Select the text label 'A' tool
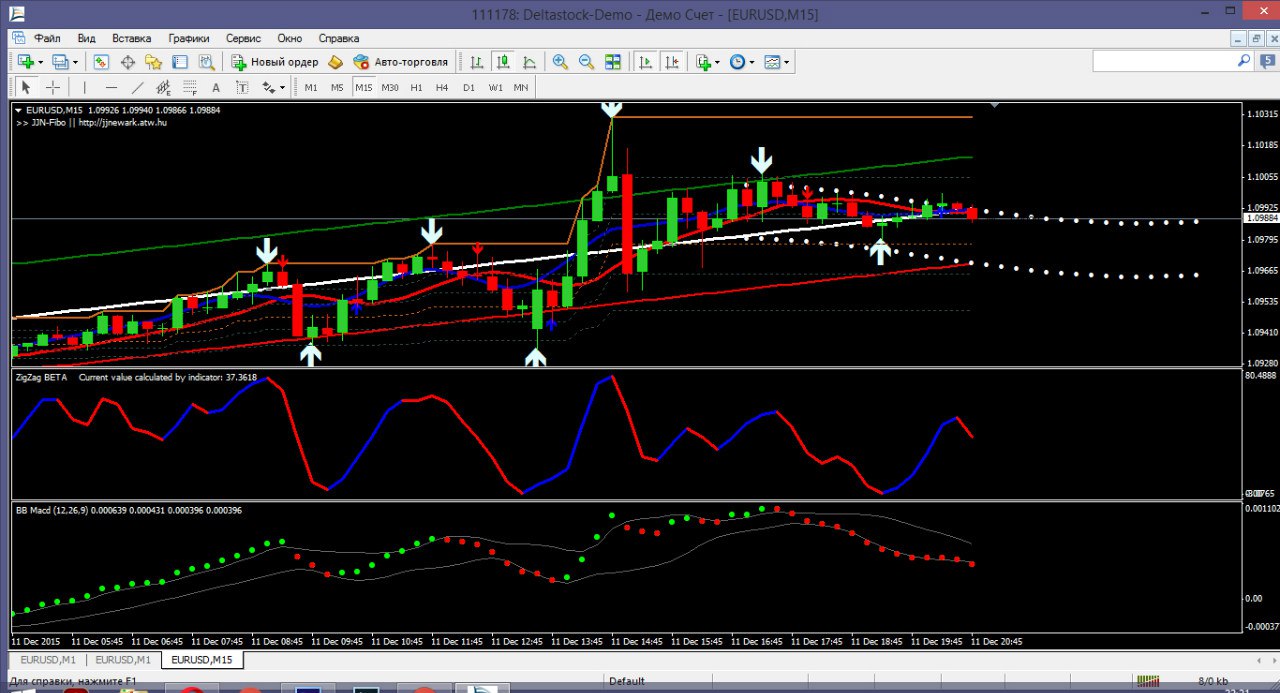This screenshot has height=693, width=1280. click(216, 87)
